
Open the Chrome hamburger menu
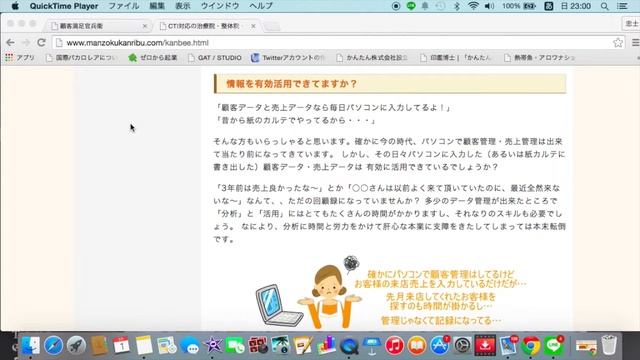(636, 42)
